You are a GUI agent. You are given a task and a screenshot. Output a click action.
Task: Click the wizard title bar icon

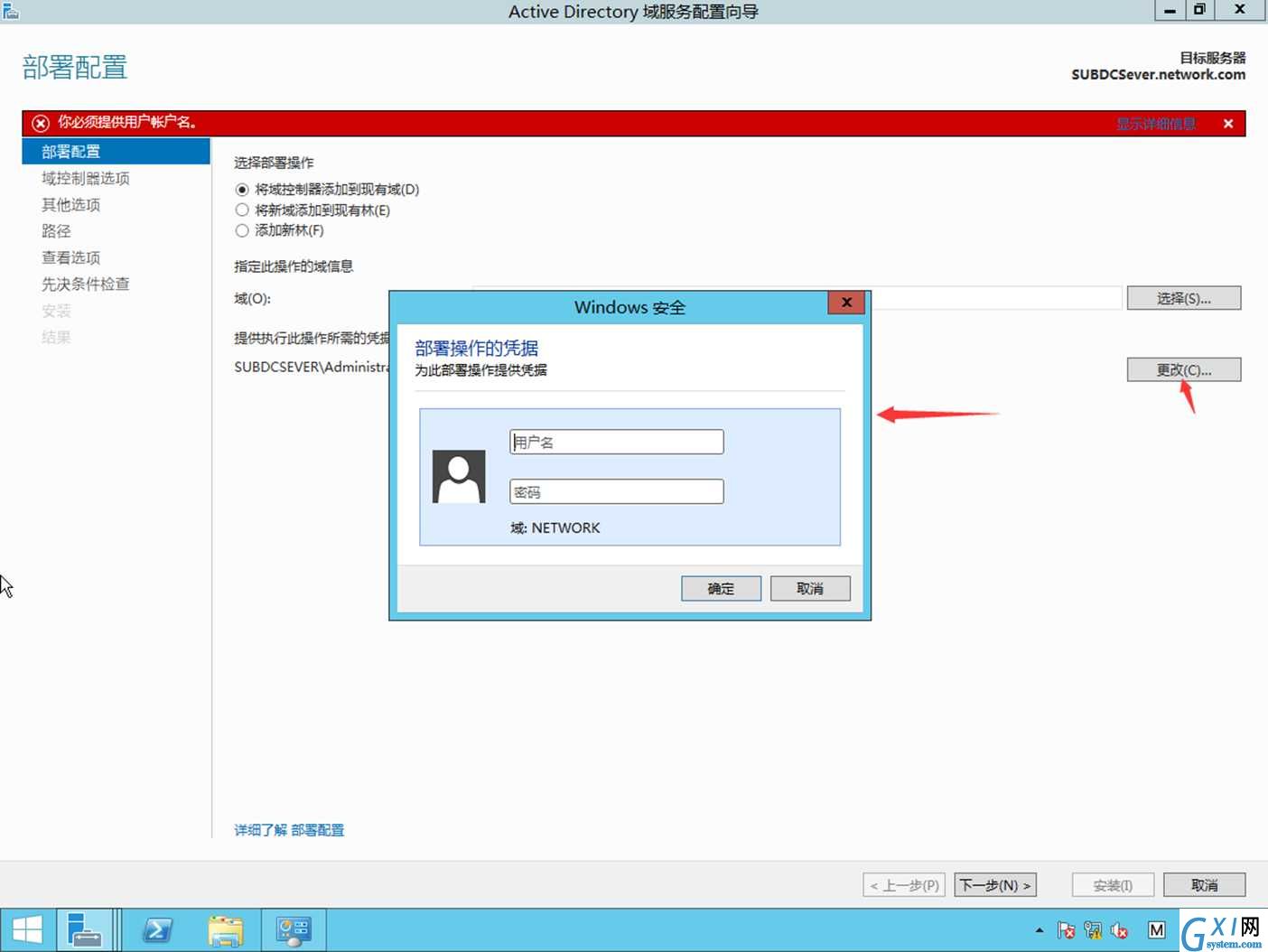(x=11, y=11)
